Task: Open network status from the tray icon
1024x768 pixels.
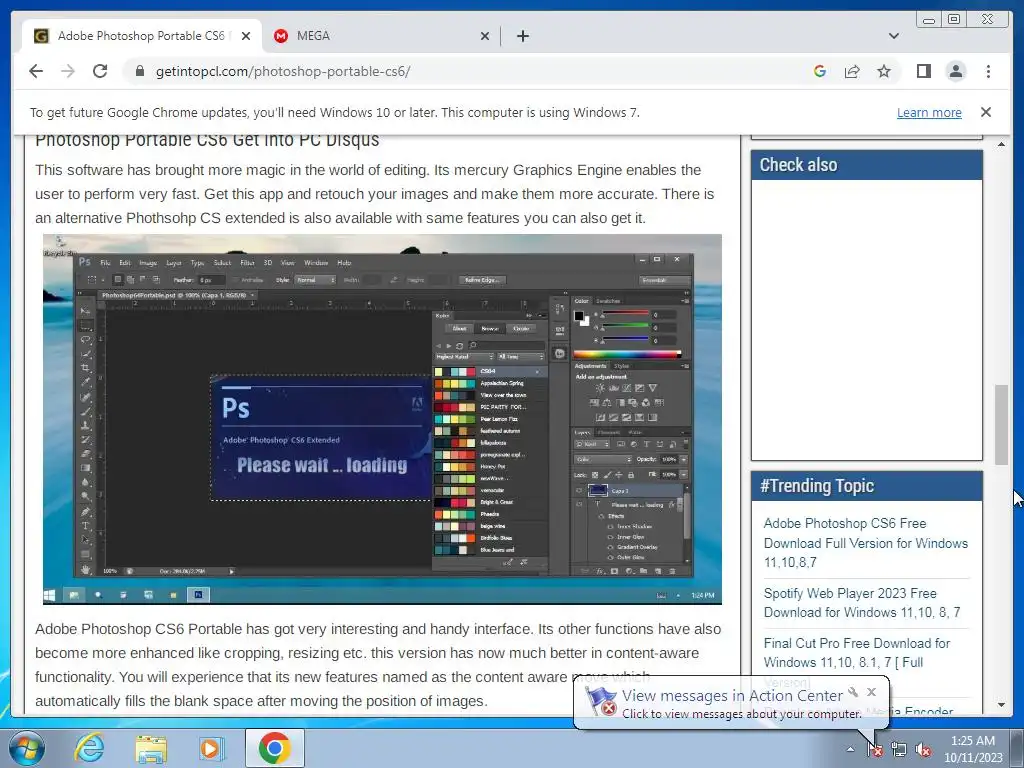Action: [899, 749]
